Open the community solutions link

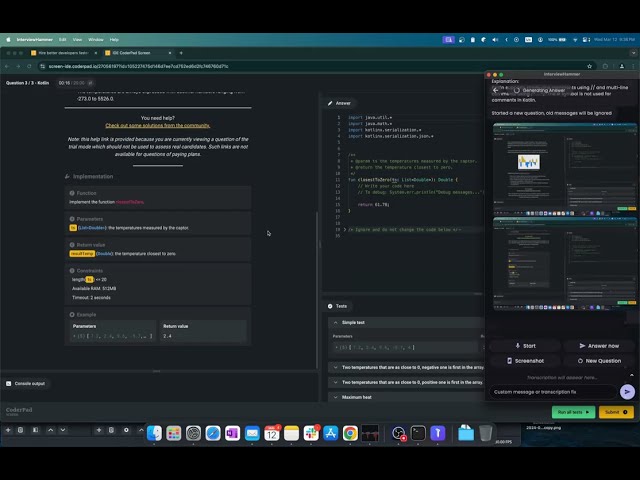pos(158,125)
